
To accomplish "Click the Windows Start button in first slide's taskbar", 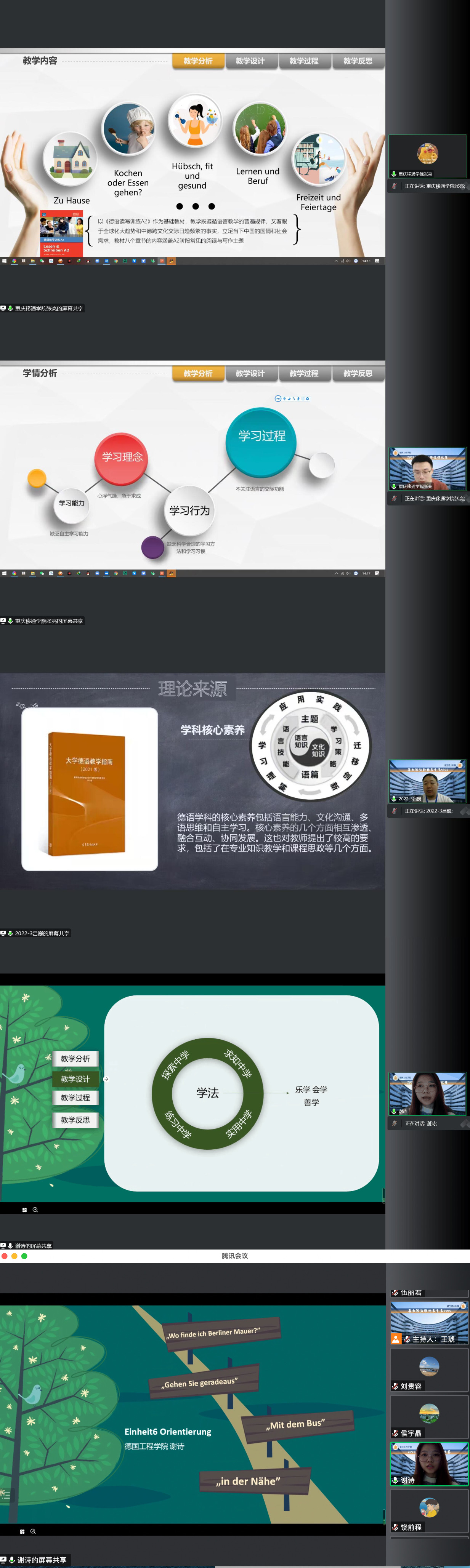I will [4, 261].
